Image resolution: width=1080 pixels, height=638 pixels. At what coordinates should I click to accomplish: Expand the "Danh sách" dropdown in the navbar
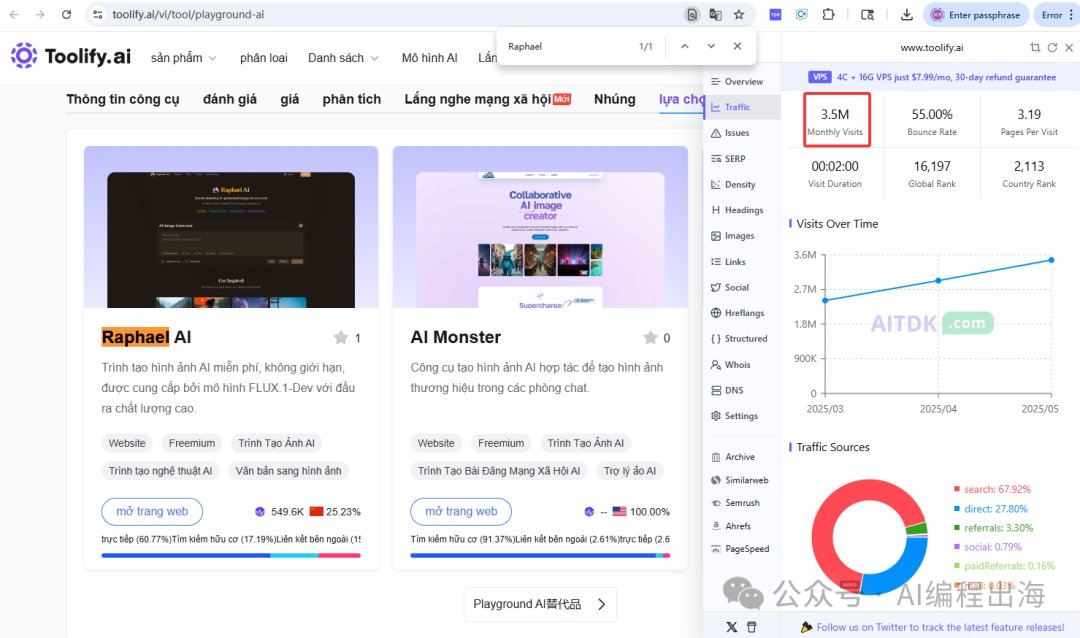(343, 58)
